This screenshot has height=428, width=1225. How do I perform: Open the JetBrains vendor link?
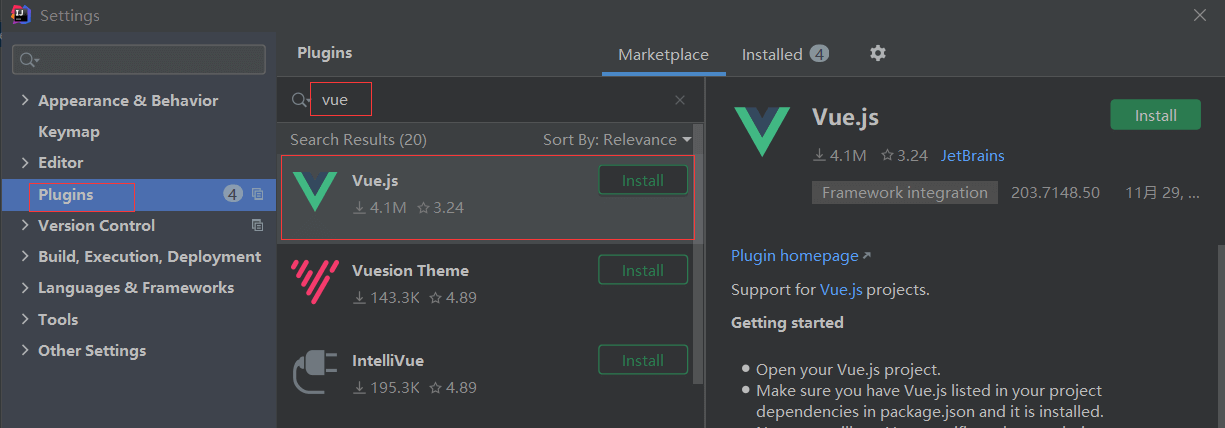(x=972, y=156)
